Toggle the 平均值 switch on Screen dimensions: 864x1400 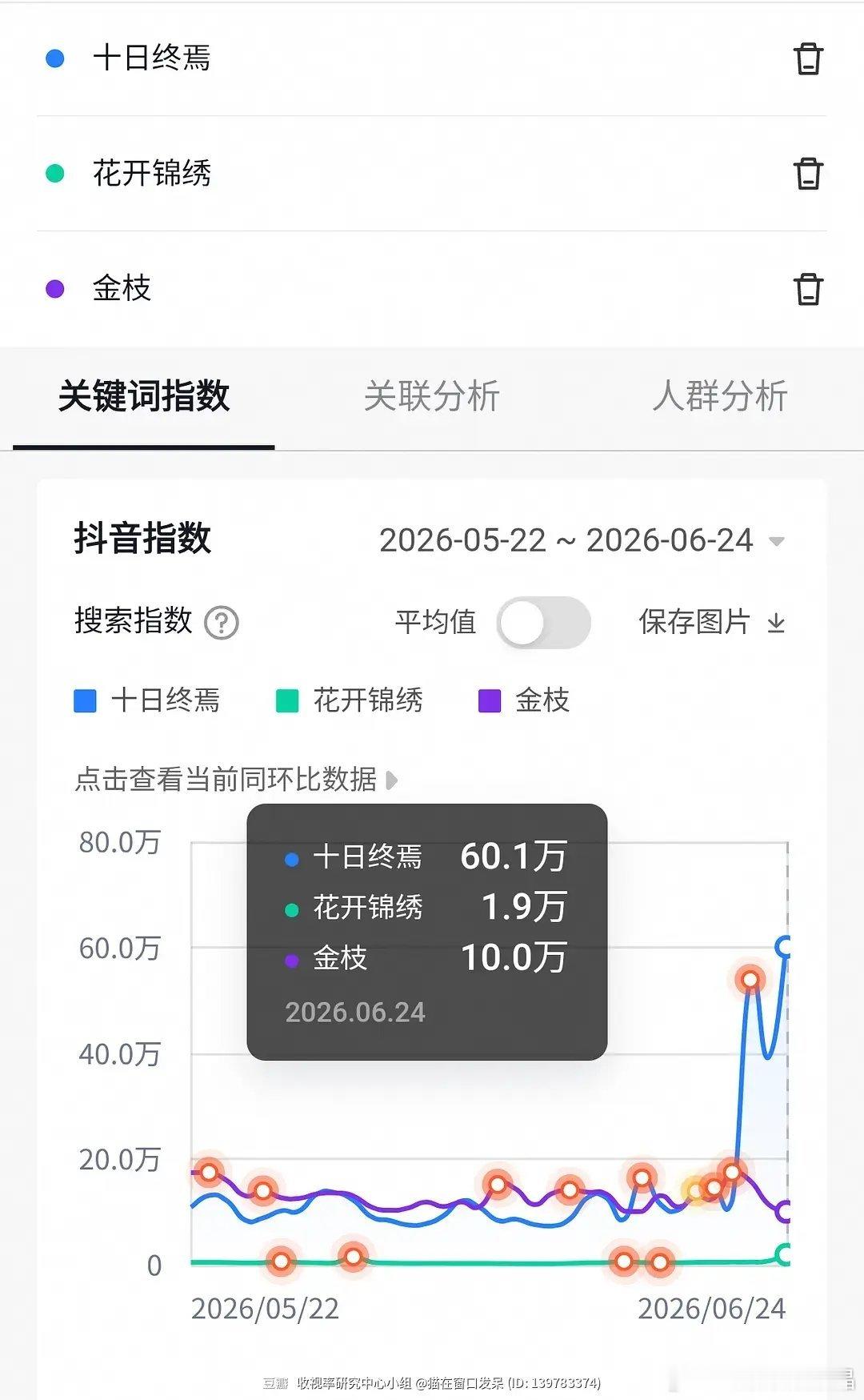[x=543, y=623]
